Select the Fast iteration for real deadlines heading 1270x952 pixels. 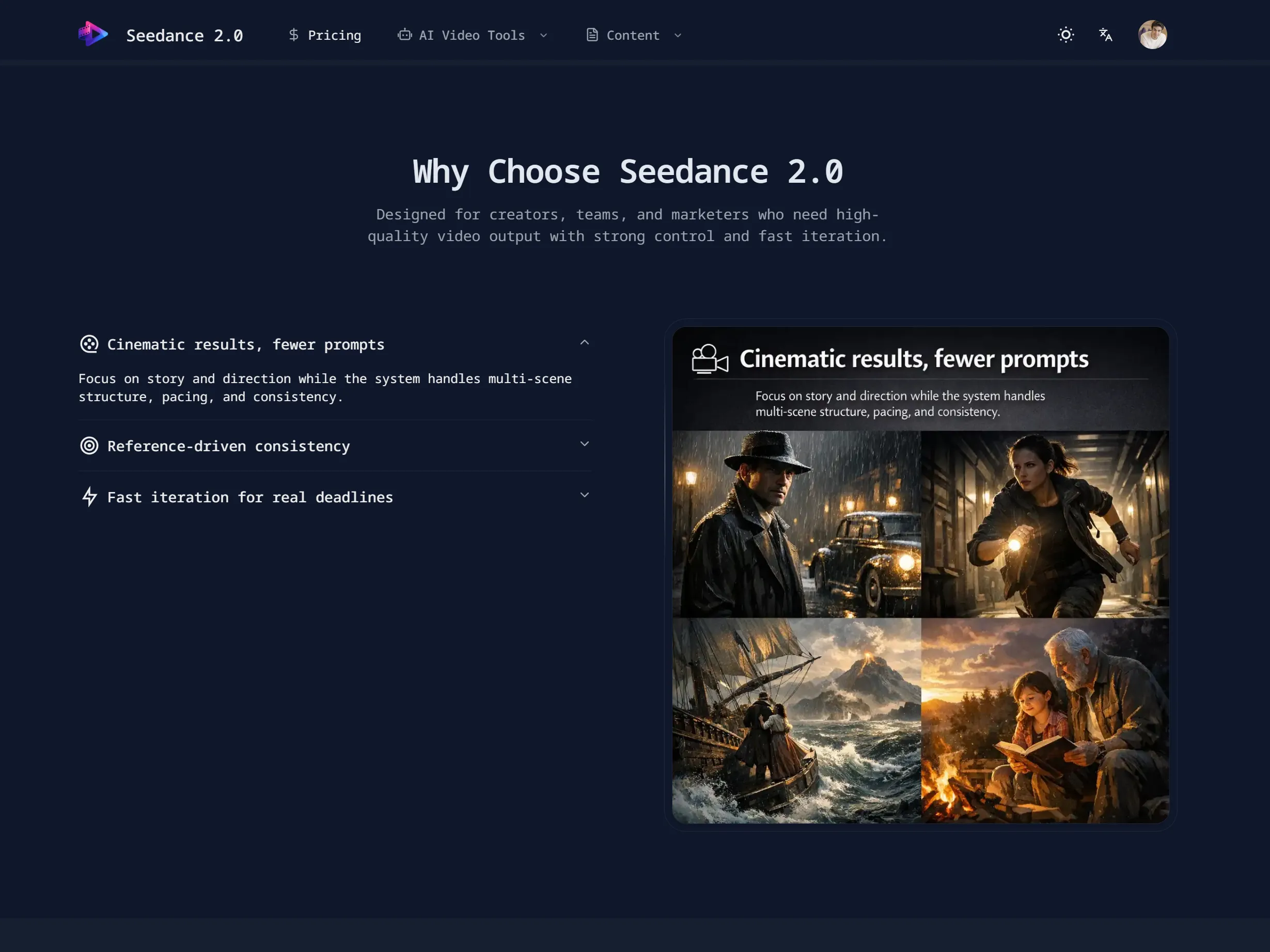click(x=250, y=498)
